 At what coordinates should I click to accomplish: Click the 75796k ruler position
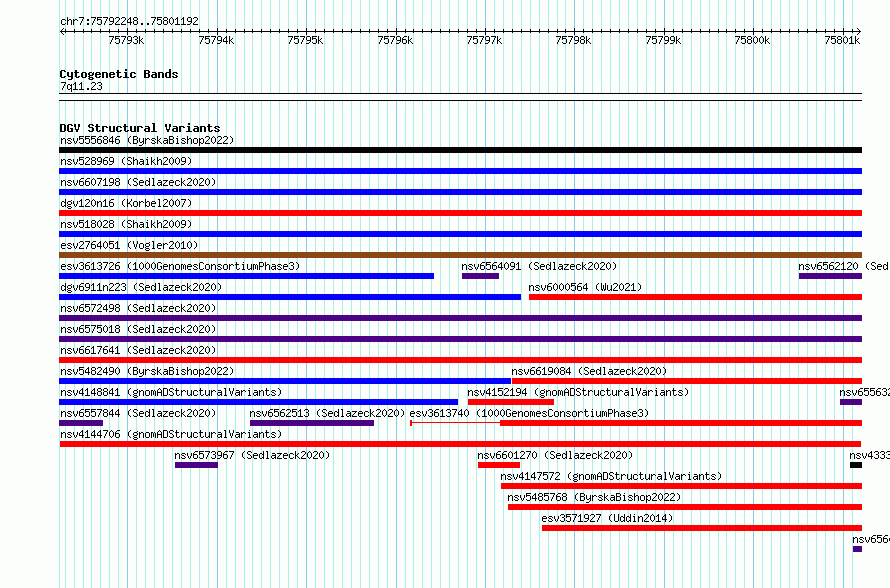[x=395, y=40]
